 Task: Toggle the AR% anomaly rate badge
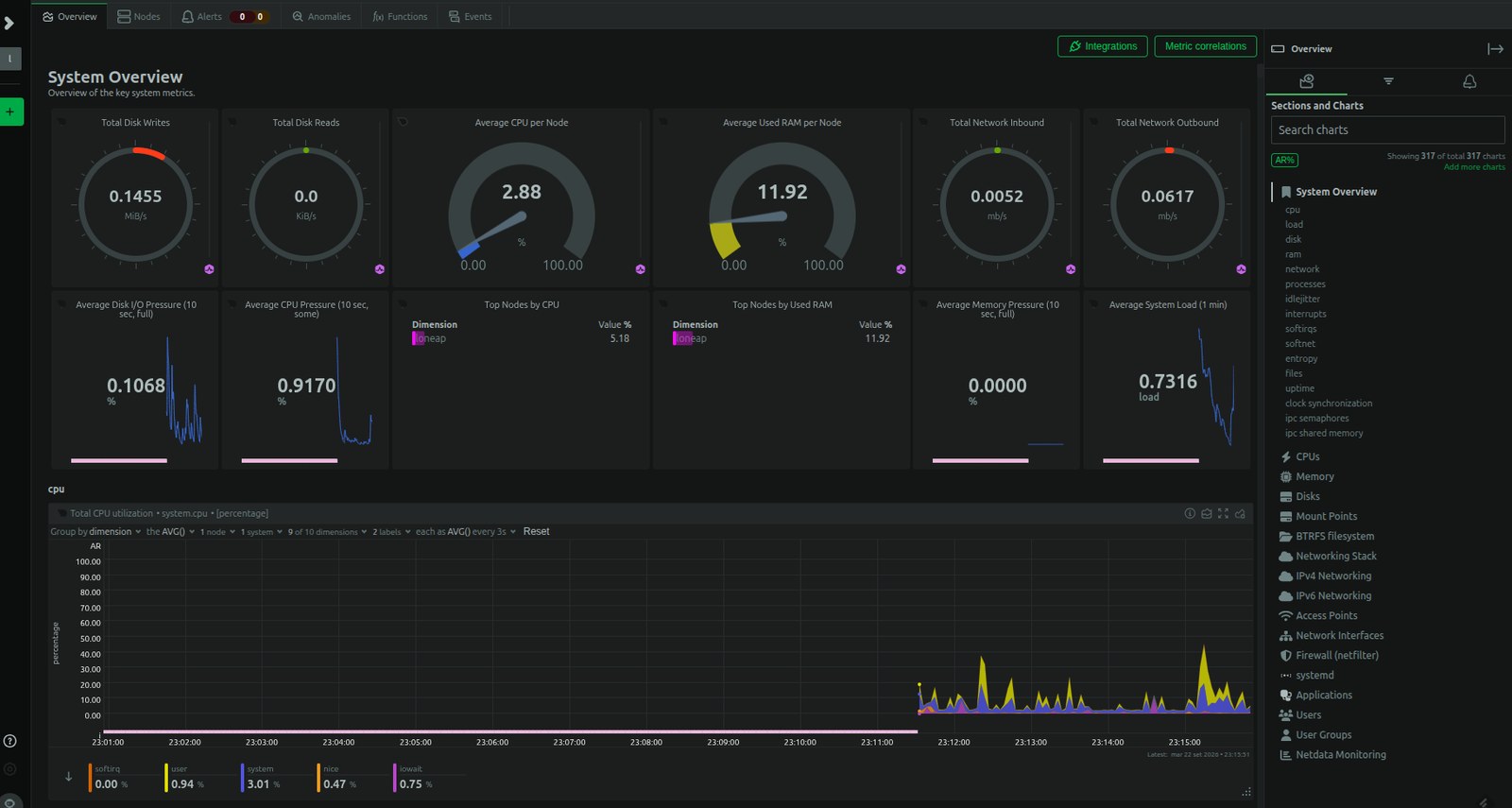pos(1285,160)
